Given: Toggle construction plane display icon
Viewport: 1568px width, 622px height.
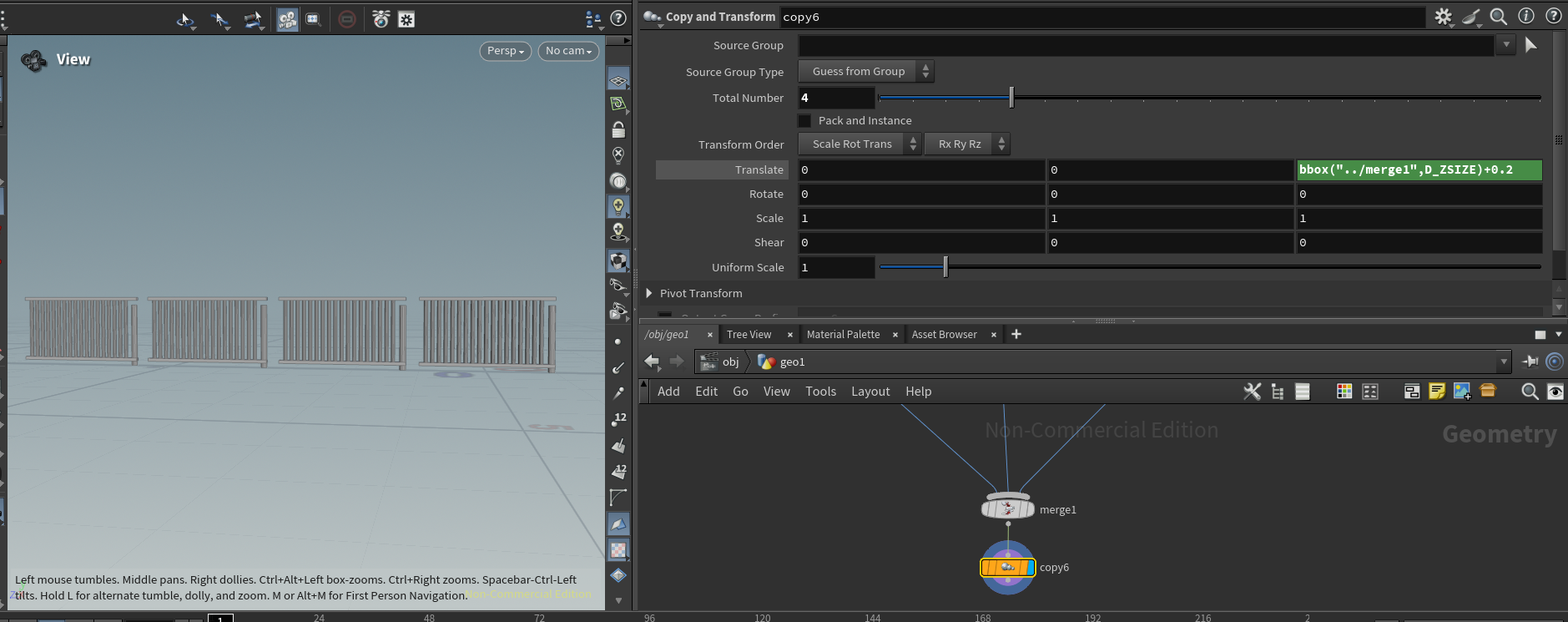Looking at the screenshot, I should coord(618,104).
